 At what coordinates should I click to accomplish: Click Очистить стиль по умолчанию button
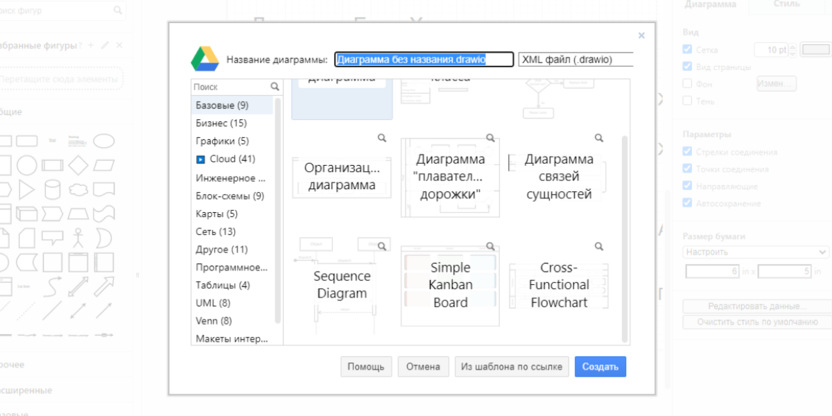click(757, 322)
